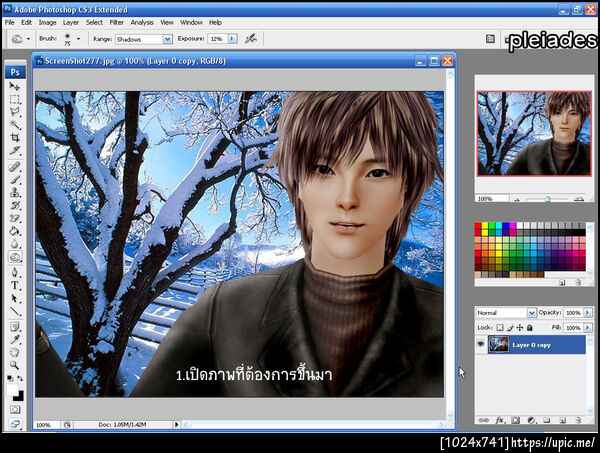Select the Burn tool in toolbox
The image size is (600, 453).
(x=15, y=257)
